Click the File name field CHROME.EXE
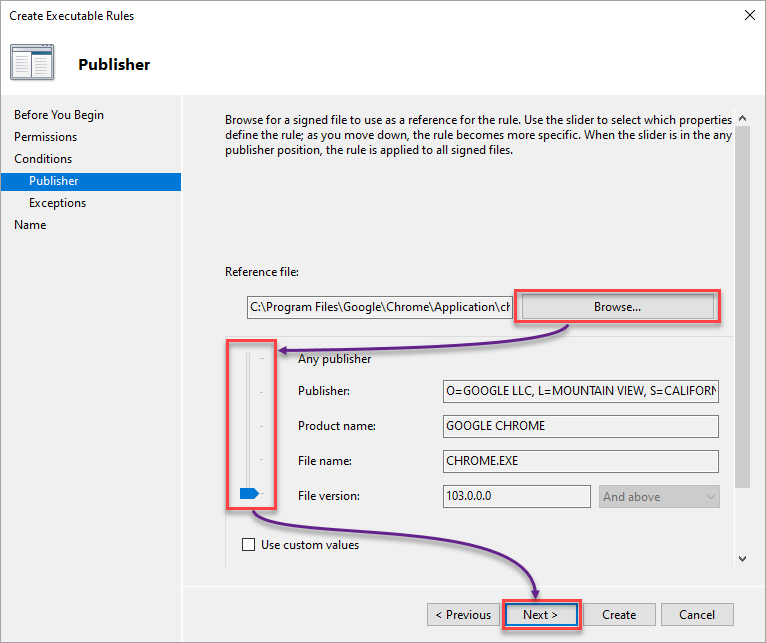 pyautogui.click(x=580, y=461)
